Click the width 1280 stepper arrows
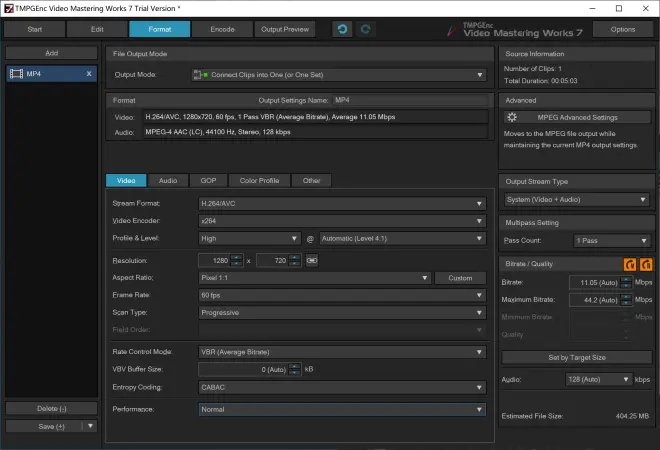The image size is (660, 450). point(237,261)
